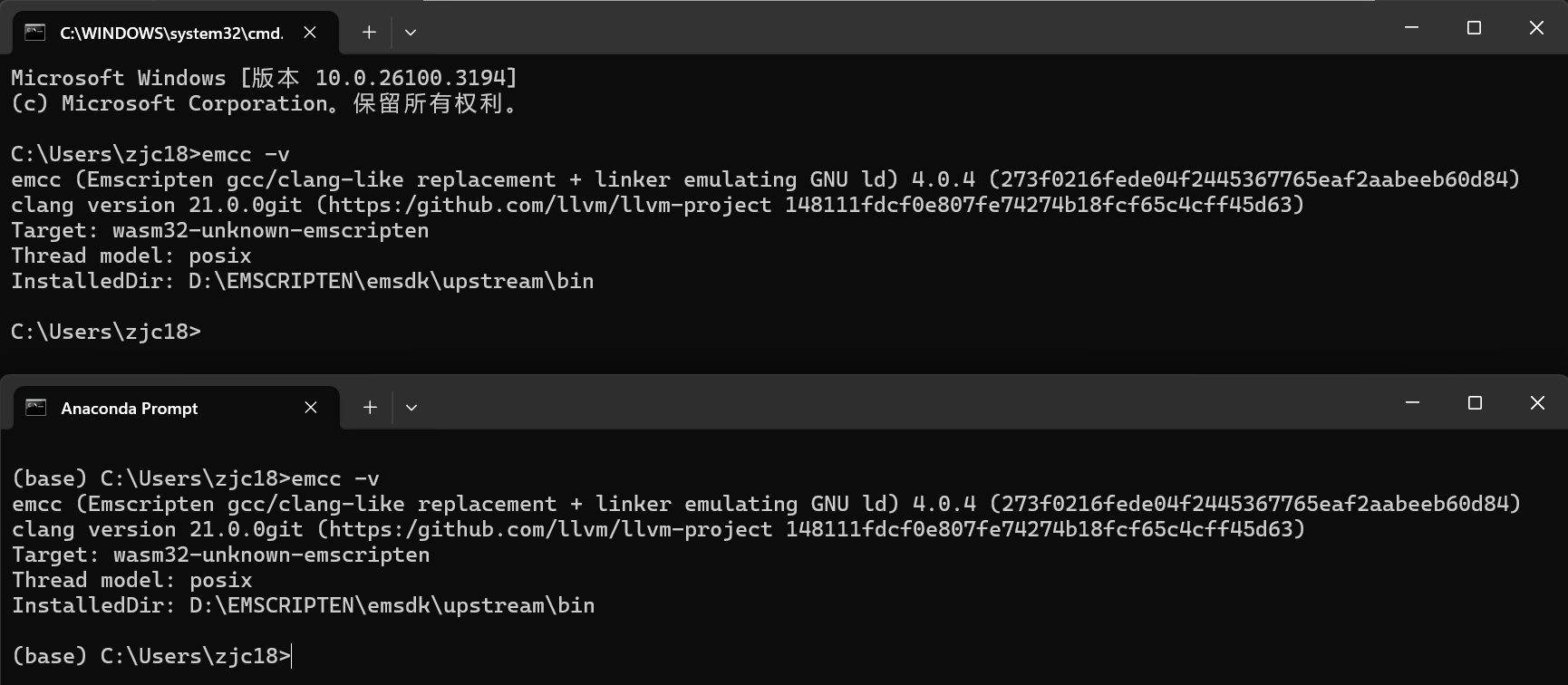Screen dimensions: 1568x685
Task: Close the cmd.exe tab
Action: tap(310, 33)
